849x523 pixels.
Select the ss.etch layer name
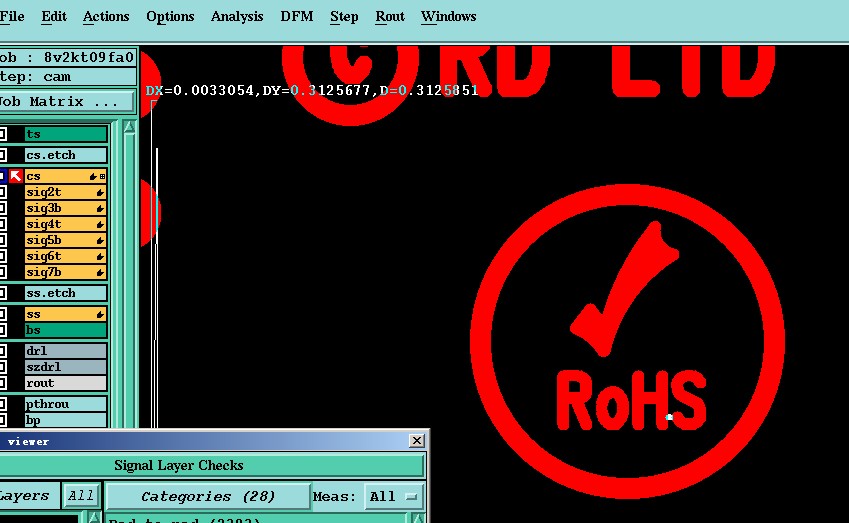tap(66, 293)
